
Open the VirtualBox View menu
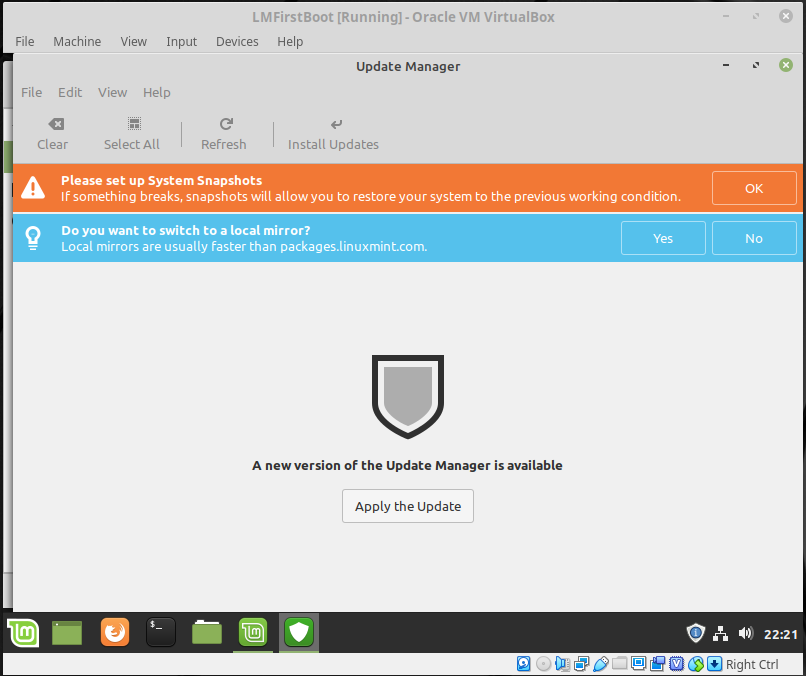134,41
